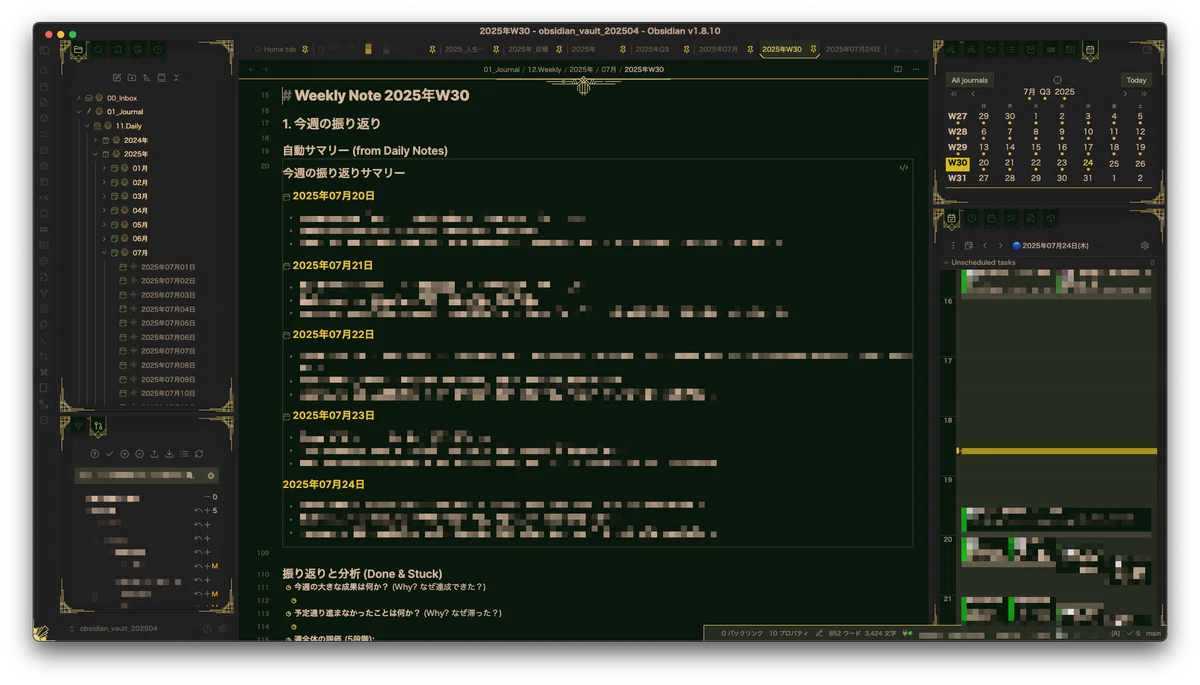Click the new note icon in file explorer
1200x685 pixels.
(x=117, y=77)
